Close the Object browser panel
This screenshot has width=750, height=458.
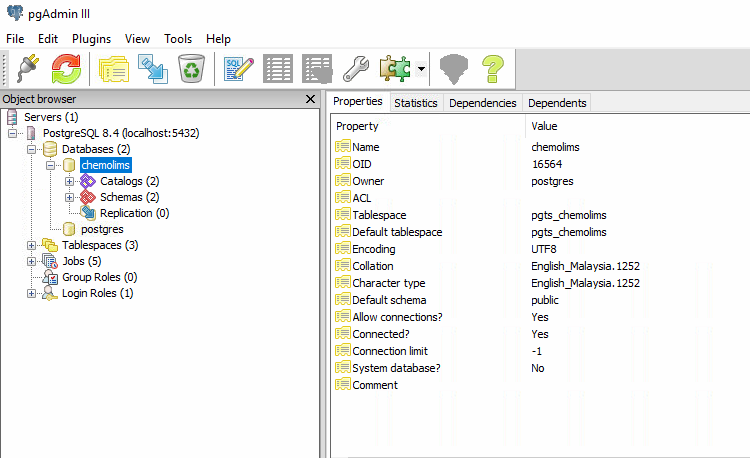310,99
